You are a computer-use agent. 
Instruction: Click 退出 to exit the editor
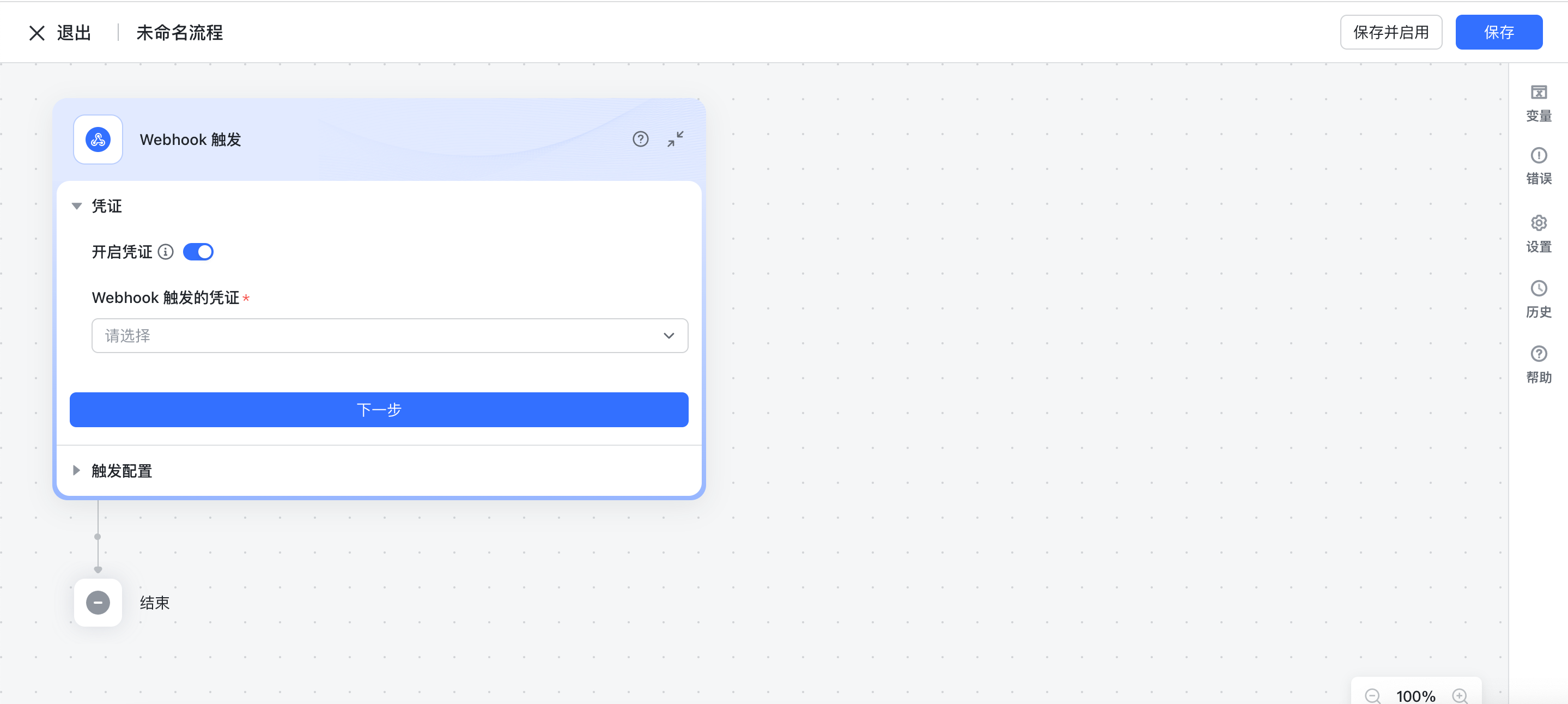click(58, 32)
